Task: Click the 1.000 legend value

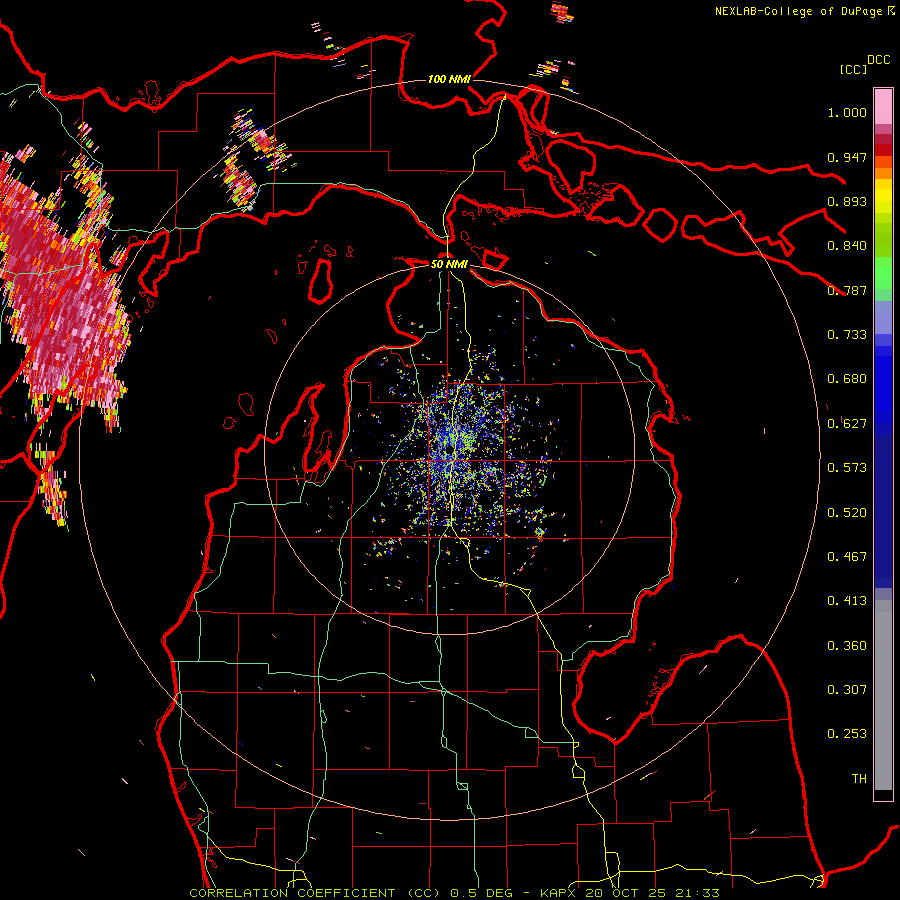Action: (847, 112)
